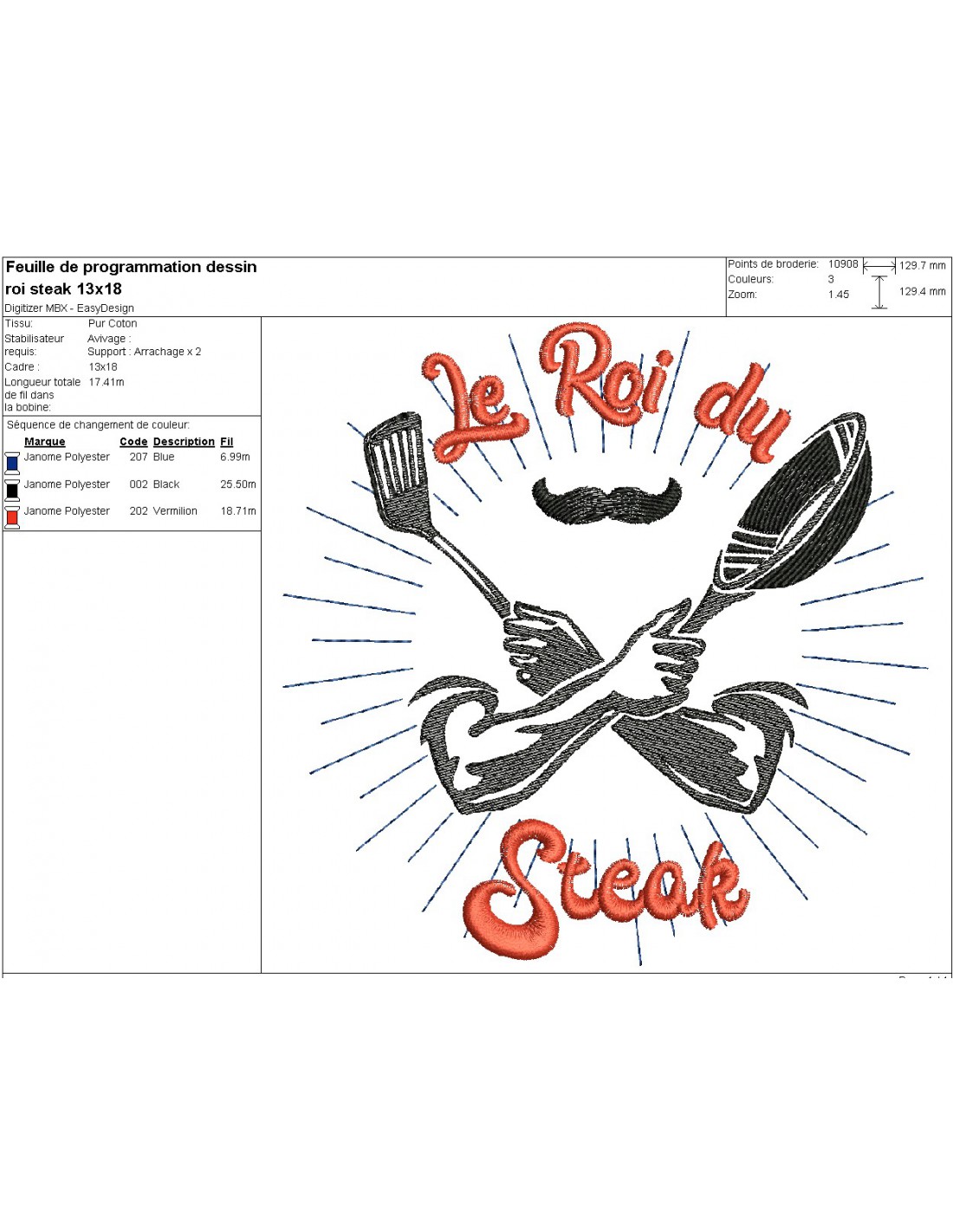The height and width of the screenshot is (1232, 953).
Task: Click the stitch count value 10908
Action: click(843, 264)
